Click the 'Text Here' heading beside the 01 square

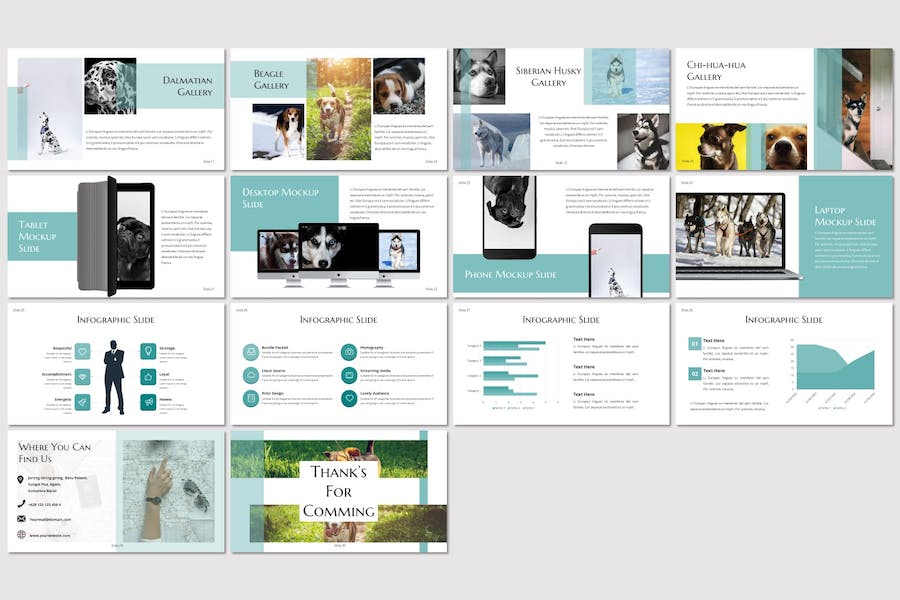[713, 340]
